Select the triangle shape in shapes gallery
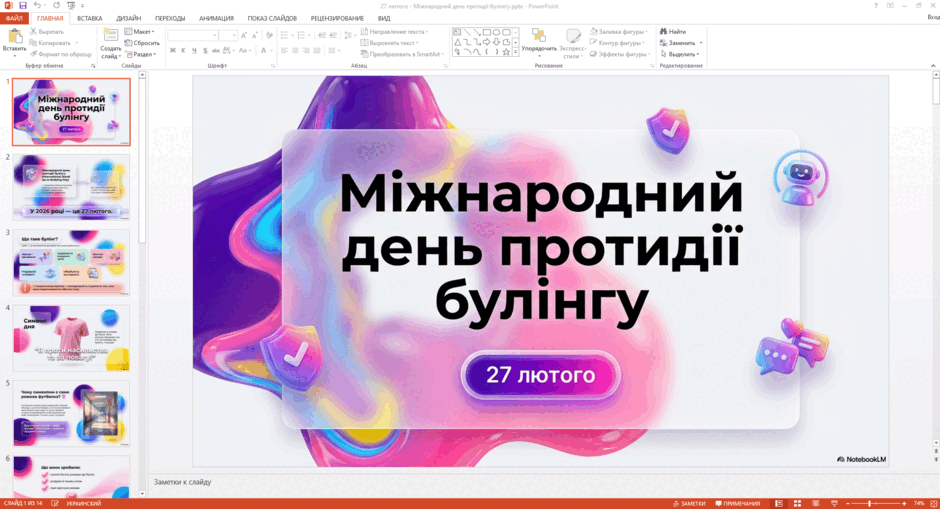Screen dimensions: 940x509 [457, 42]
